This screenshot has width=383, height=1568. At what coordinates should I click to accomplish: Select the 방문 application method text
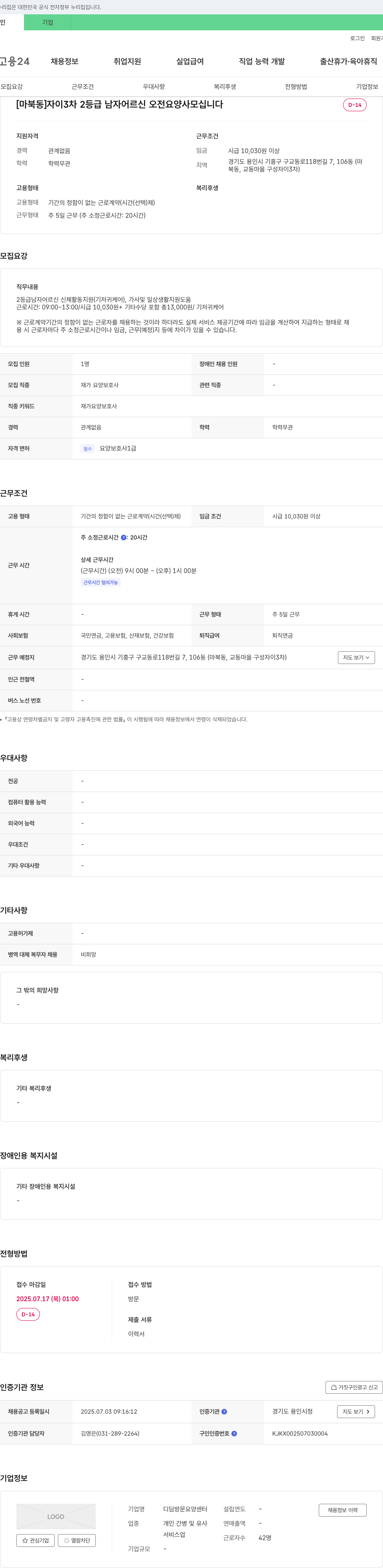pos(133,1298)
